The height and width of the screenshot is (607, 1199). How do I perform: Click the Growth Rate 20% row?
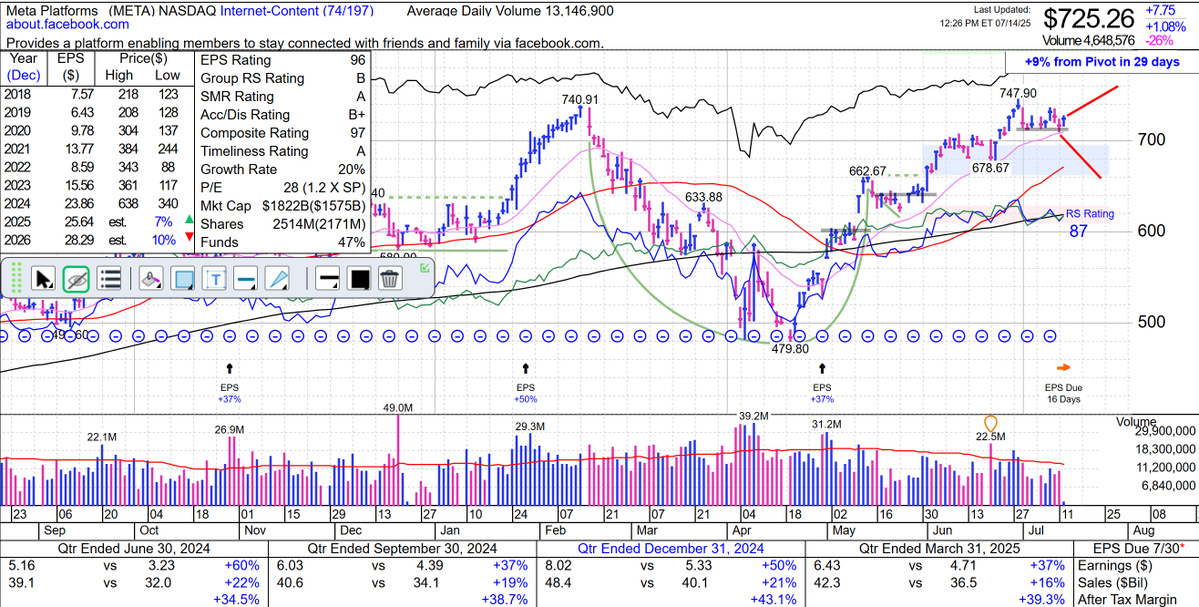(x=283, y=170)
